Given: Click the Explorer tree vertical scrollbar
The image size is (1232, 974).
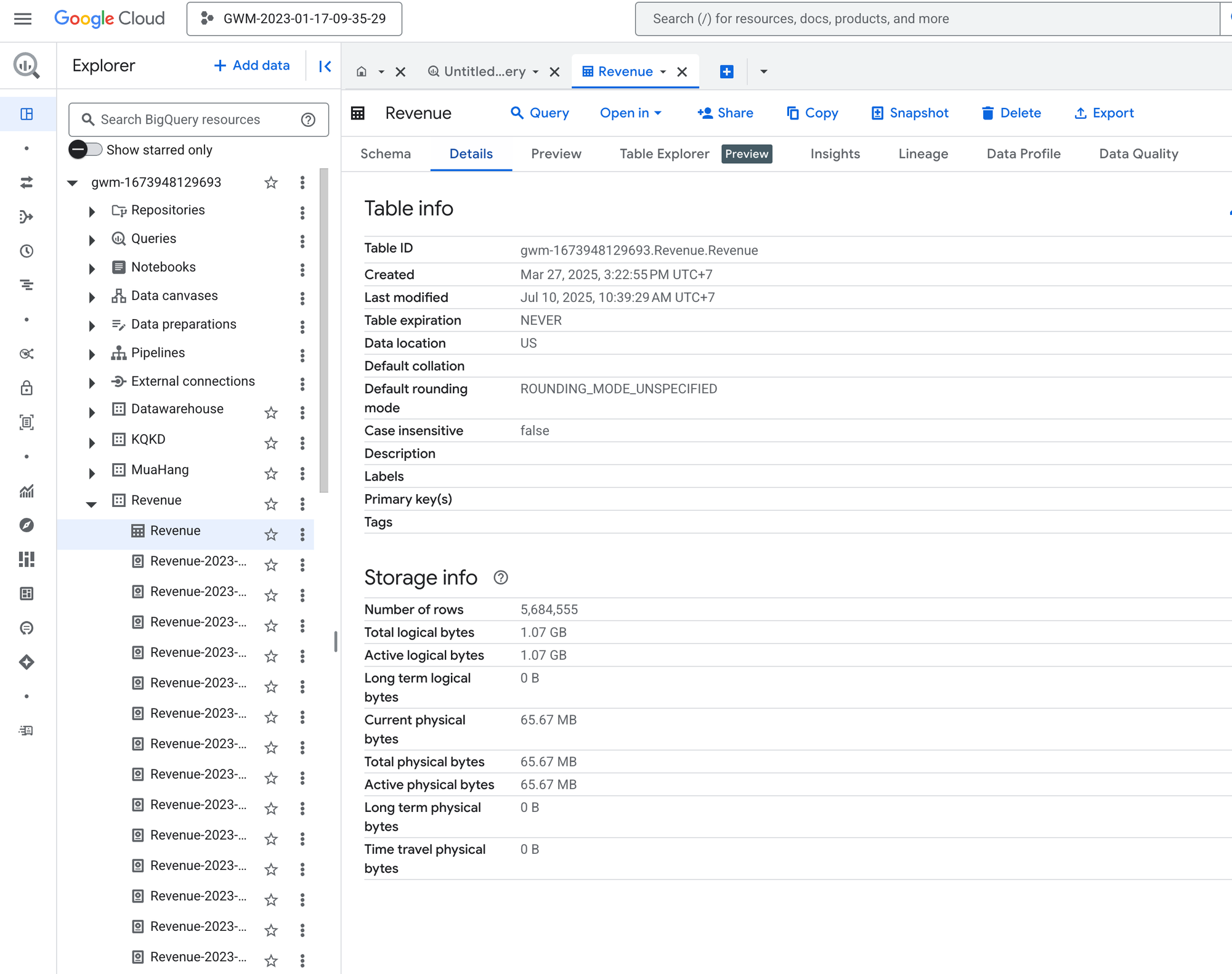Looking at the screenshot, I should [x=324, y=330].
